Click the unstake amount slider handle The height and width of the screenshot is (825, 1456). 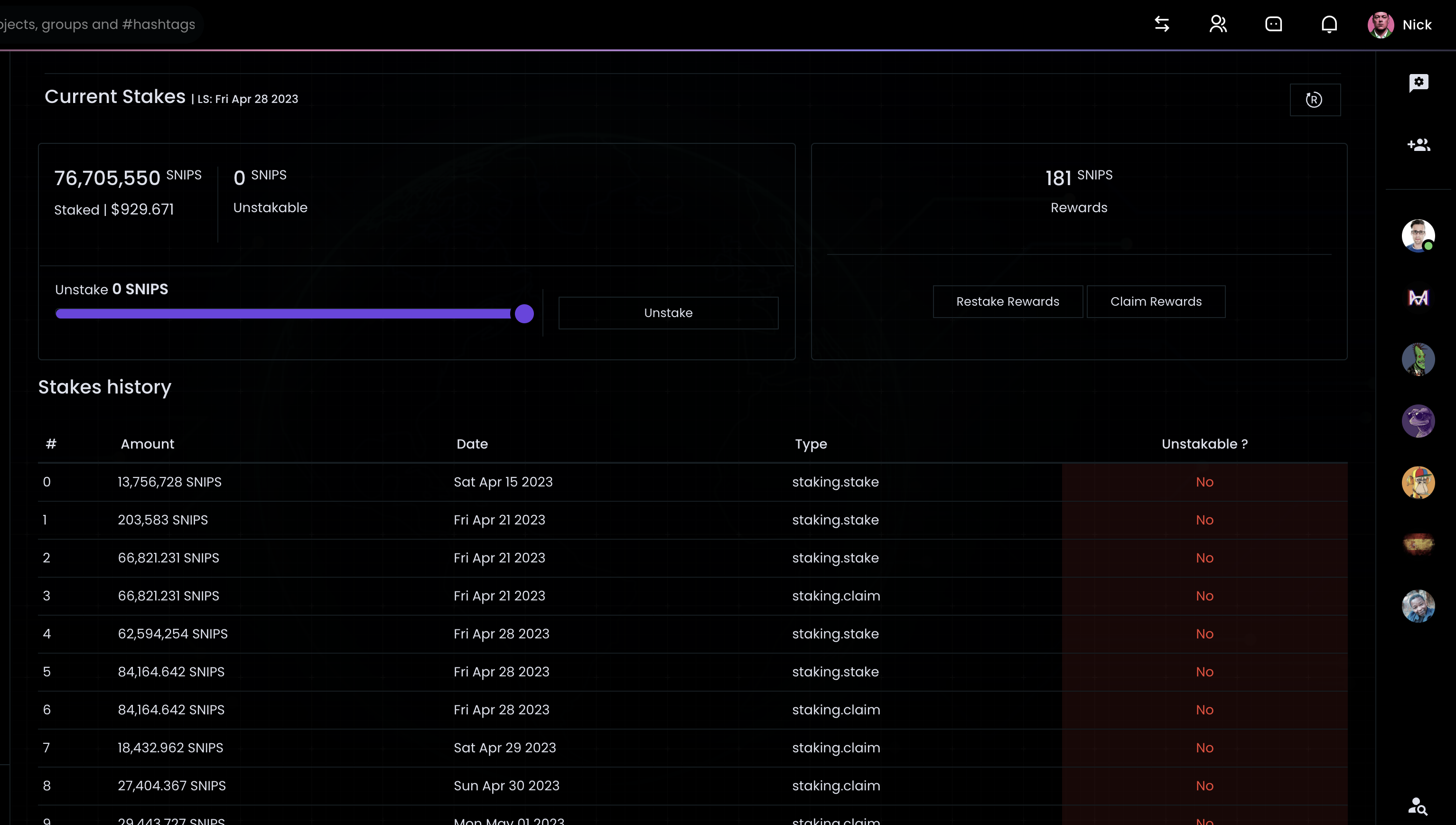(524, 314)
